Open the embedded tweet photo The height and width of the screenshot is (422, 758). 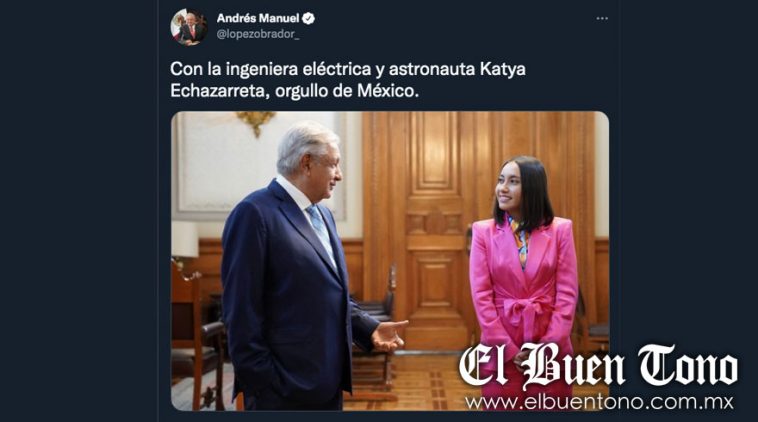click(x=390, y=261)
